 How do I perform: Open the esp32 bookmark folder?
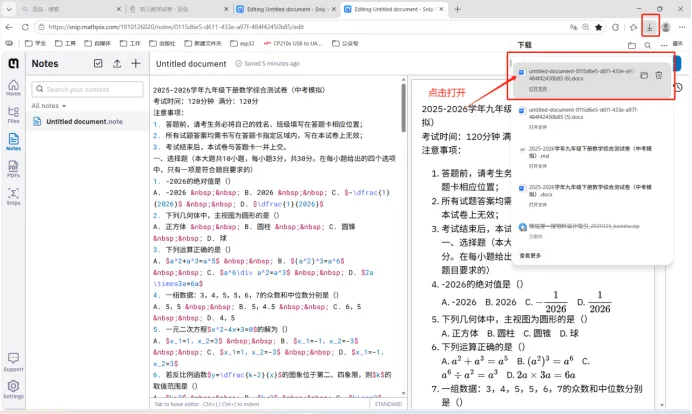(243, 43)
